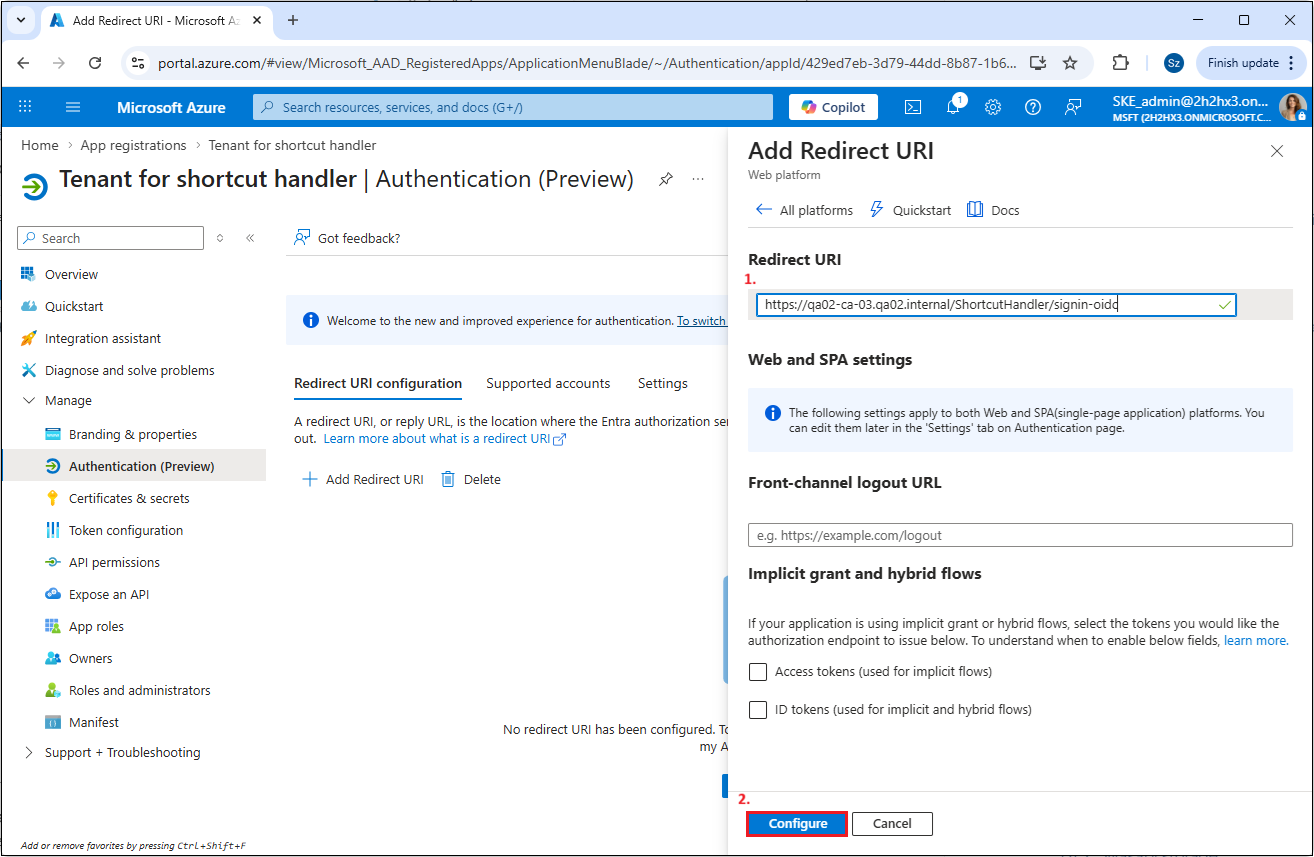The width and height of the screenshot is (1314, 857).
Task: Enable Access tokens checkbox
Action: click(758, 672)
